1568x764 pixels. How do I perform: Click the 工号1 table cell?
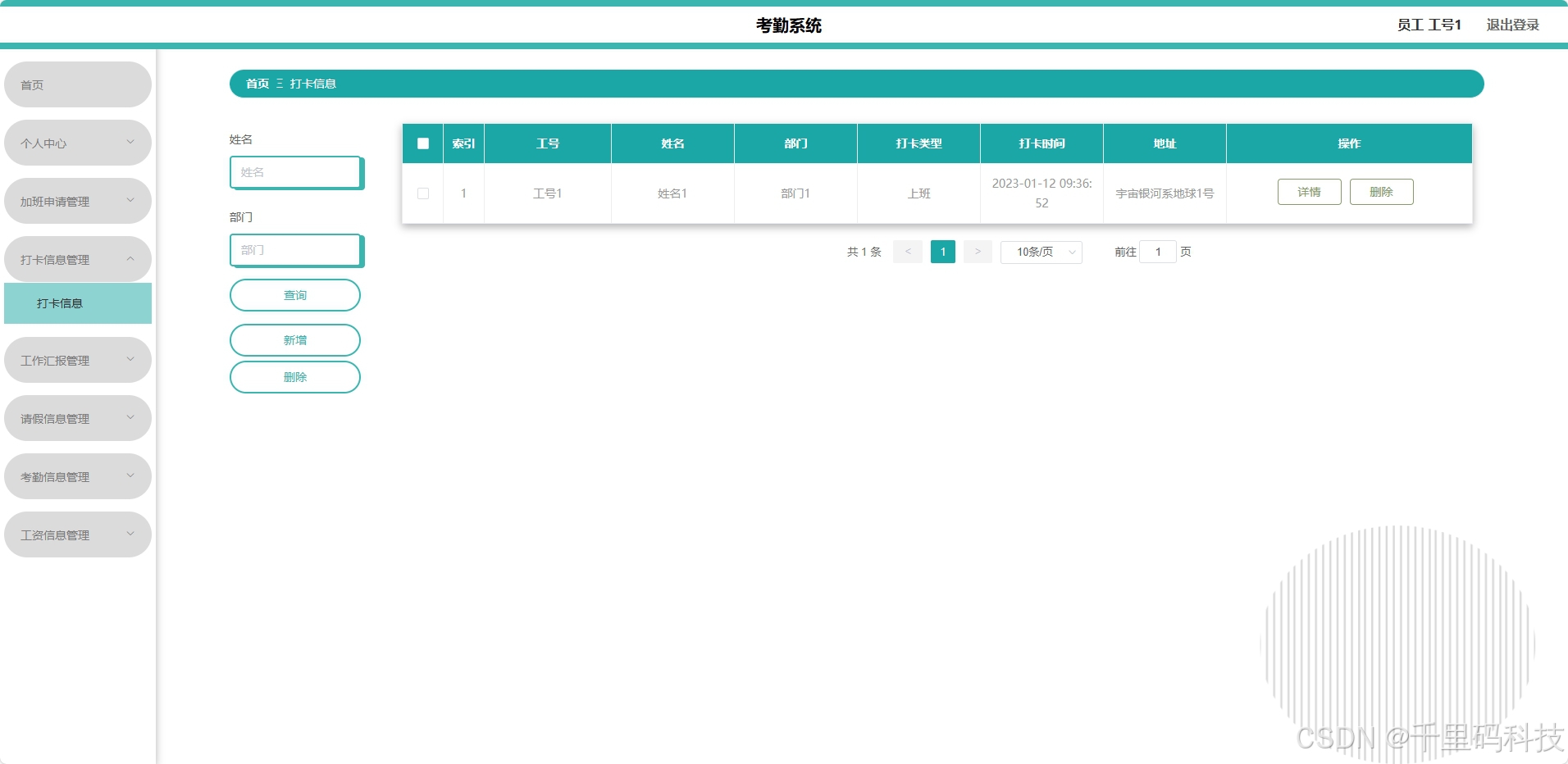[x=548, y=193]
